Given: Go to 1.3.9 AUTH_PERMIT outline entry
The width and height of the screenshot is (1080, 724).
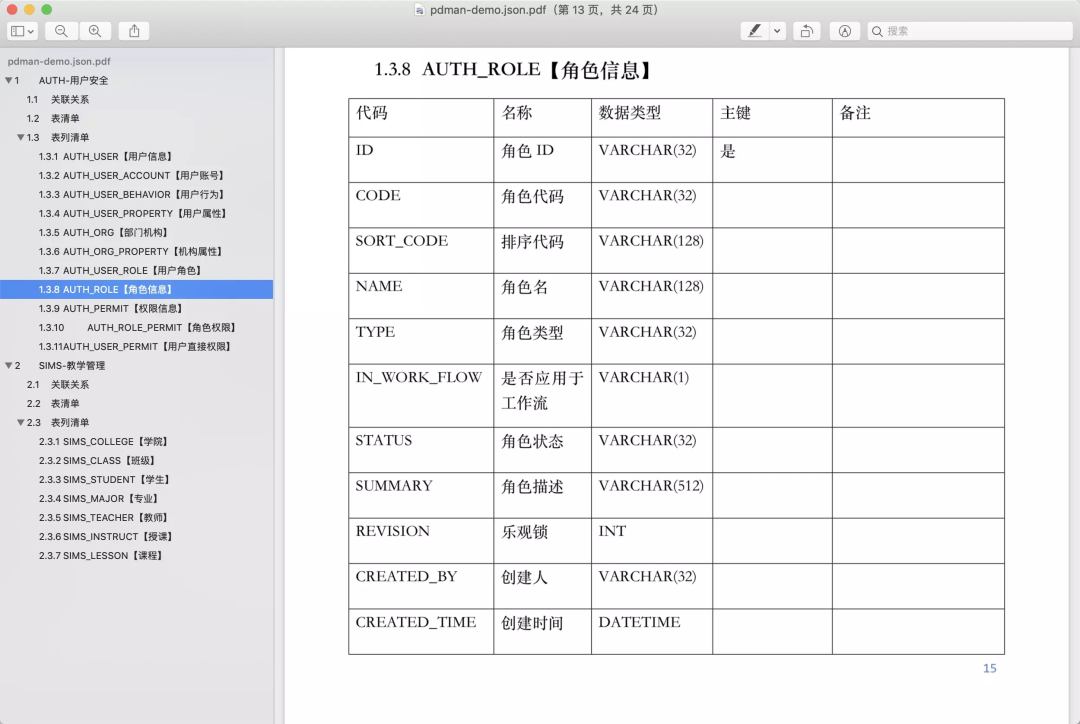Looking at the screenshot, I should click(110, 308).
